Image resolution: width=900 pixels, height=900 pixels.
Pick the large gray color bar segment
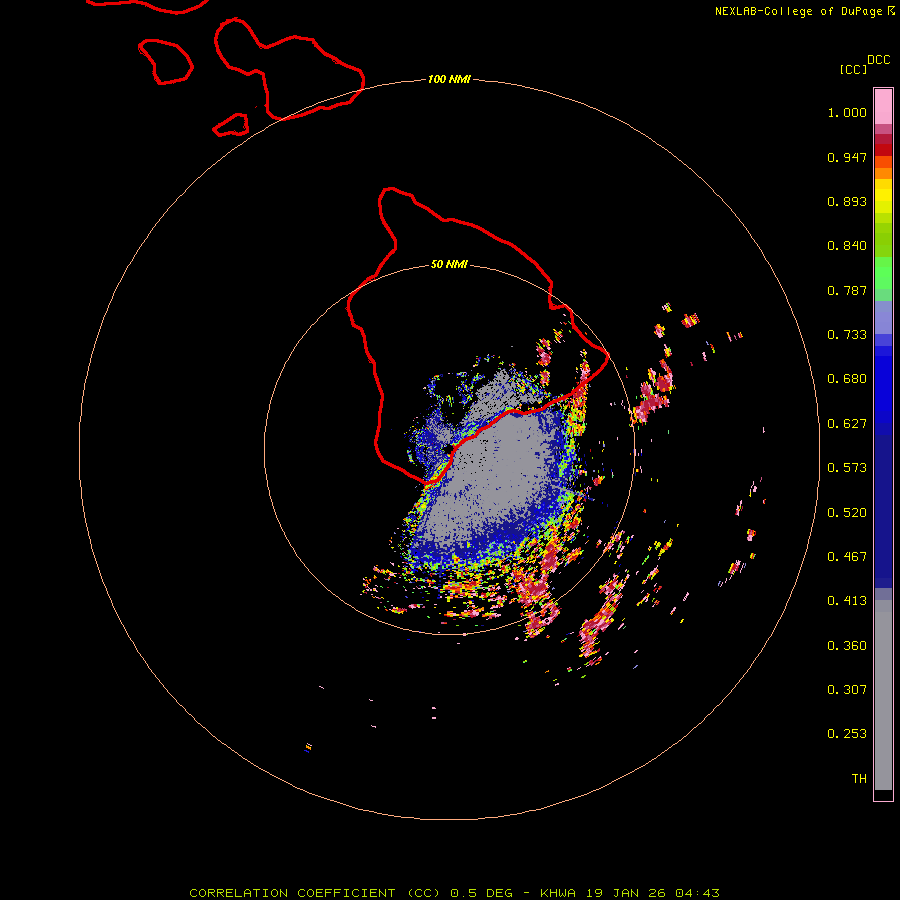pos(883,695)
